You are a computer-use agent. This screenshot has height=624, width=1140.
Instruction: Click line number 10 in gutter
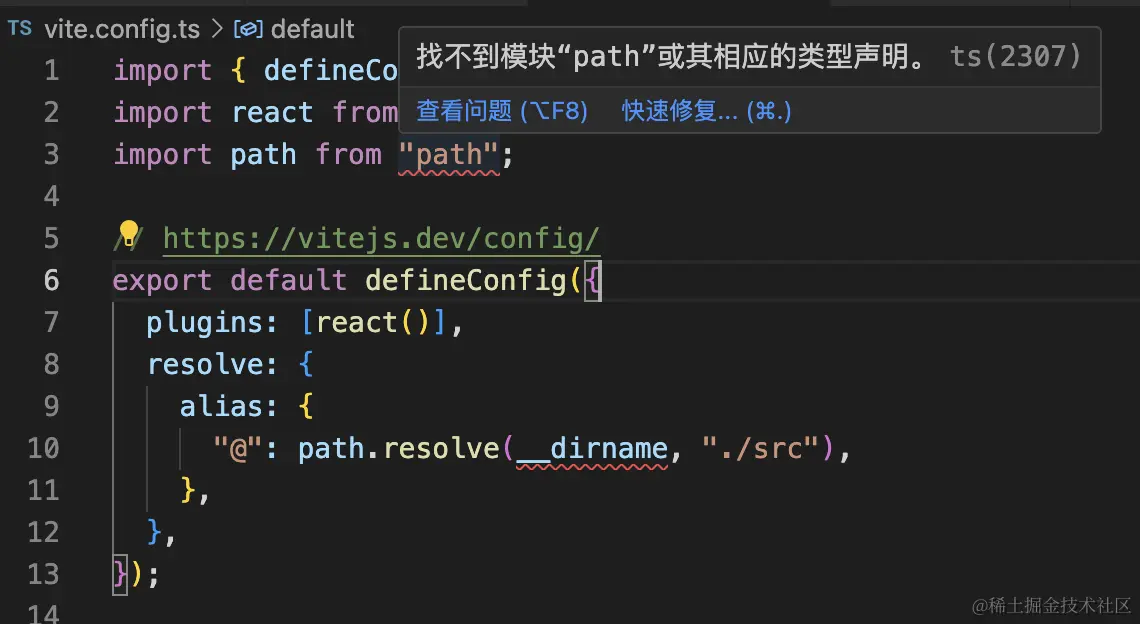click(x=43, y=448)
